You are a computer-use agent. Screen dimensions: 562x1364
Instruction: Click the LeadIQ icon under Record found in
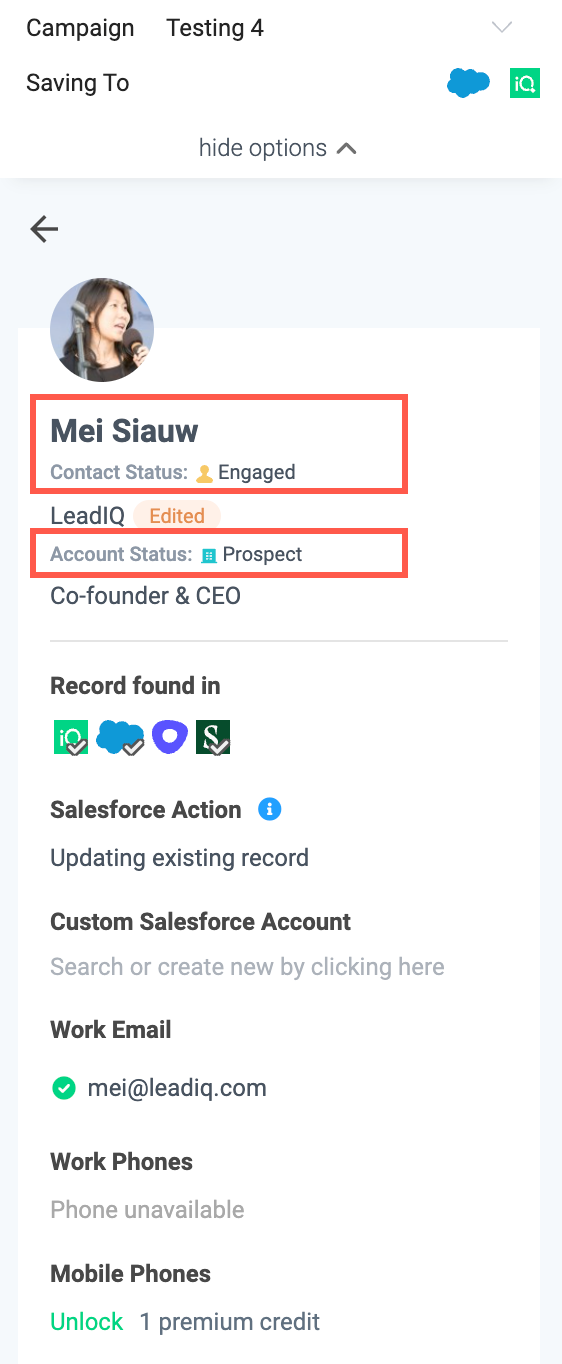click(x=70, y=737)
